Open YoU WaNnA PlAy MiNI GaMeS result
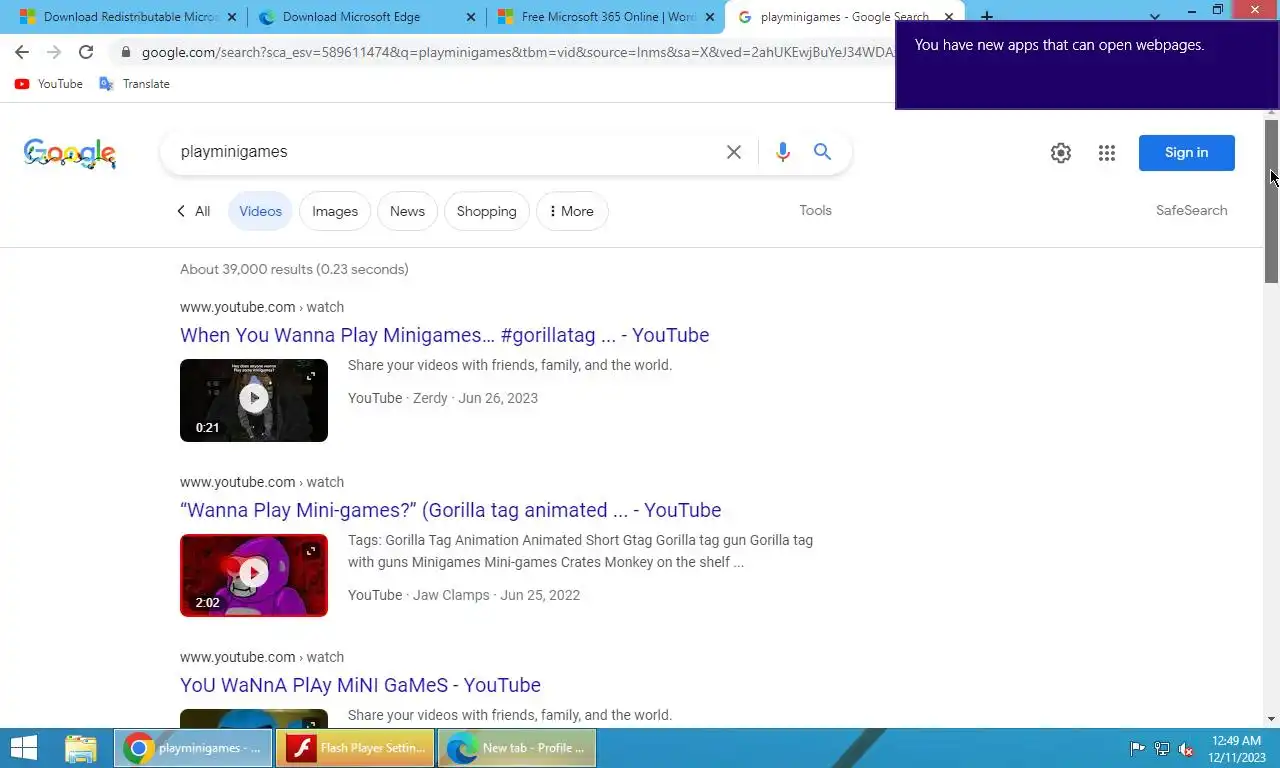1280x768 pixels. point(360,685)
